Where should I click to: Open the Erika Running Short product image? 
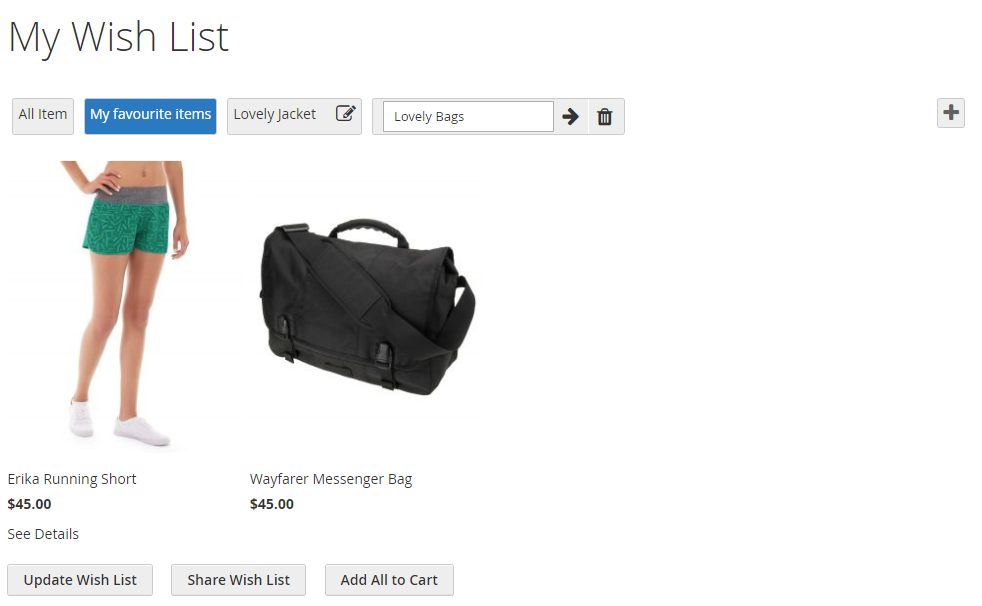point(122,307)
